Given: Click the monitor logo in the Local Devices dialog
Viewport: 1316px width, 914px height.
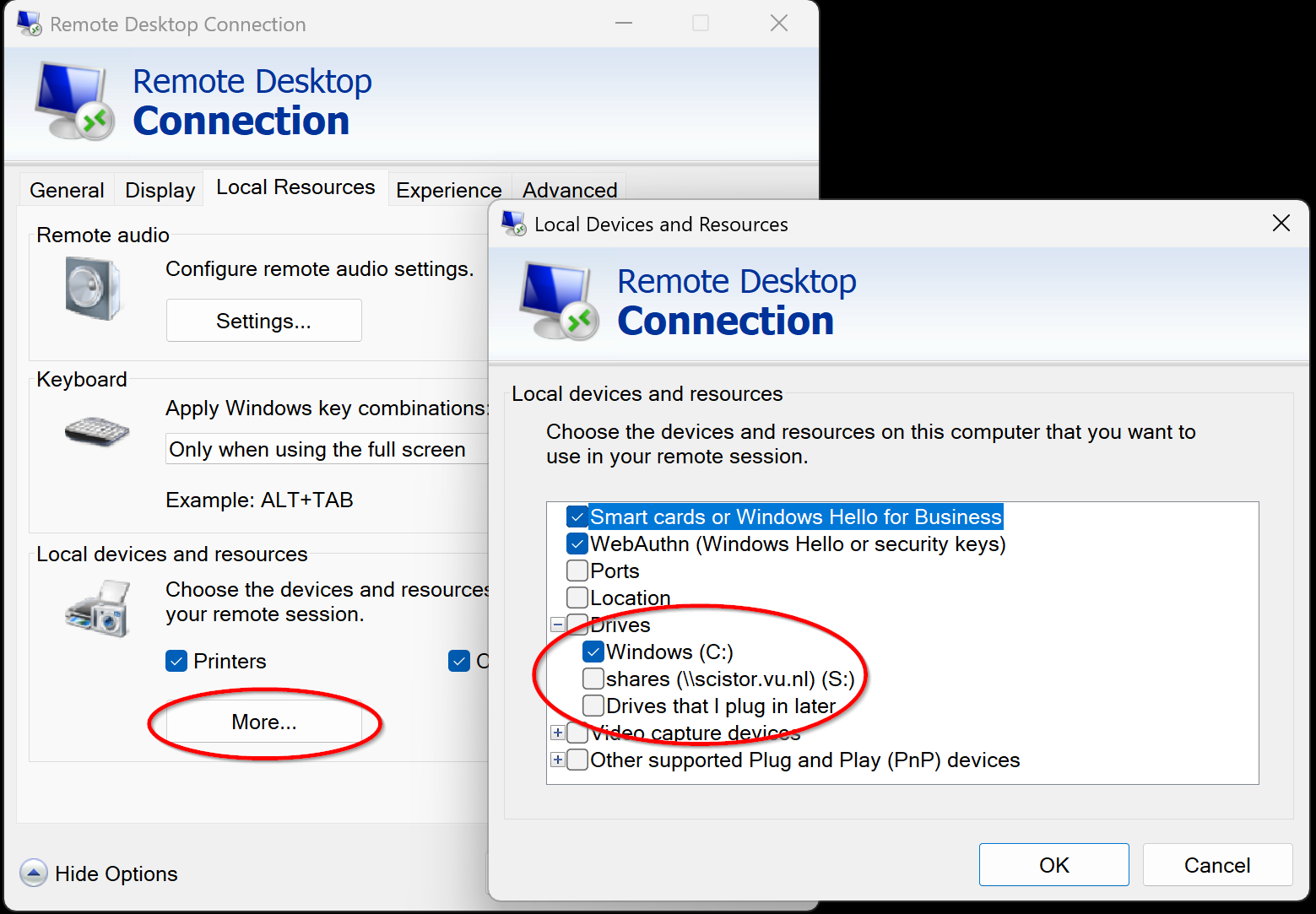Looking at the screenshot, I should pos(559,301).
